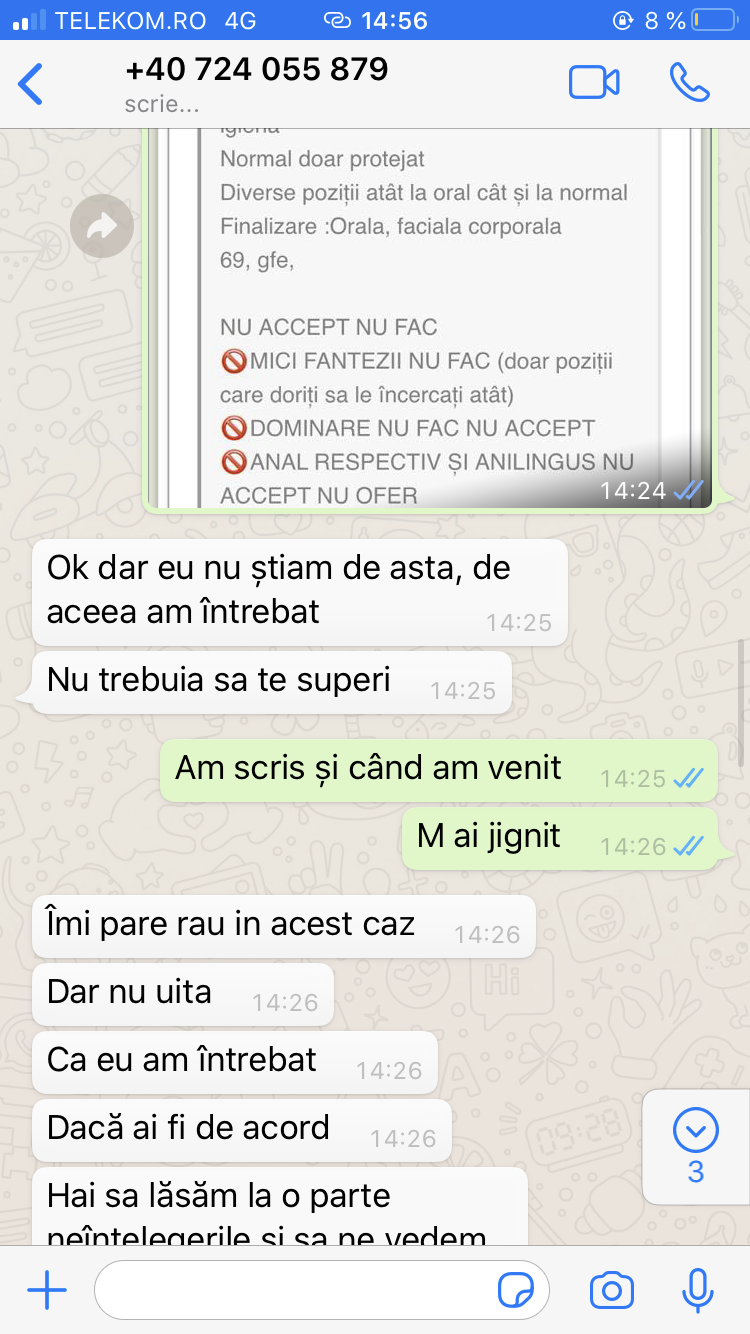Tap the "Dar nu uita" message bubble
750x1334 pixels.
tap(183, 995)
